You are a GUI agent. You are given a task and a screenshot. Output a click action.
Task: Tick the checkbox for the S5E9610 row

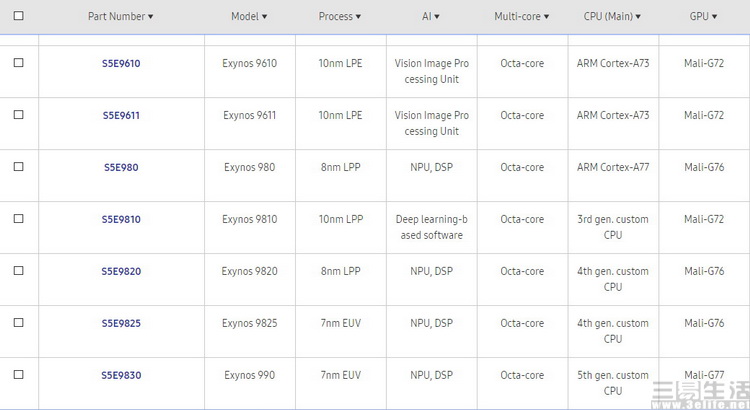(x=19, y=63)
